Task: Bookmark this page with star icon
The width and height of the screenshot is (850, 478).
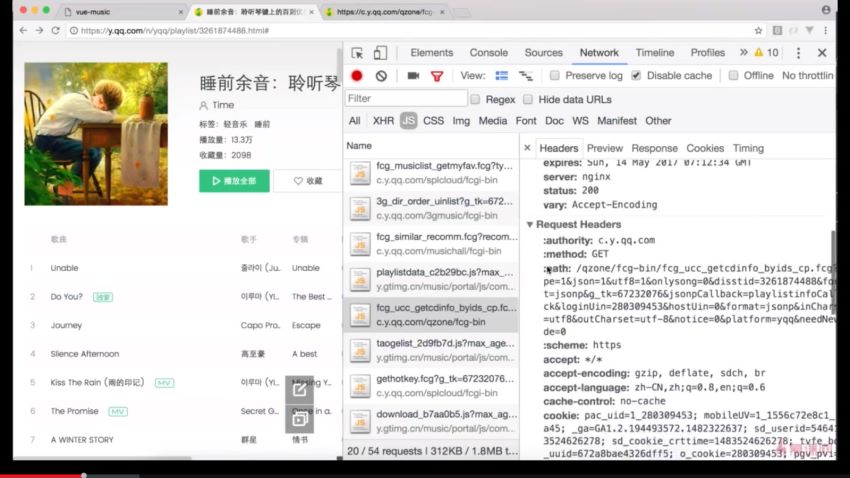Action: pyautogui.click(x=758, y=30)
